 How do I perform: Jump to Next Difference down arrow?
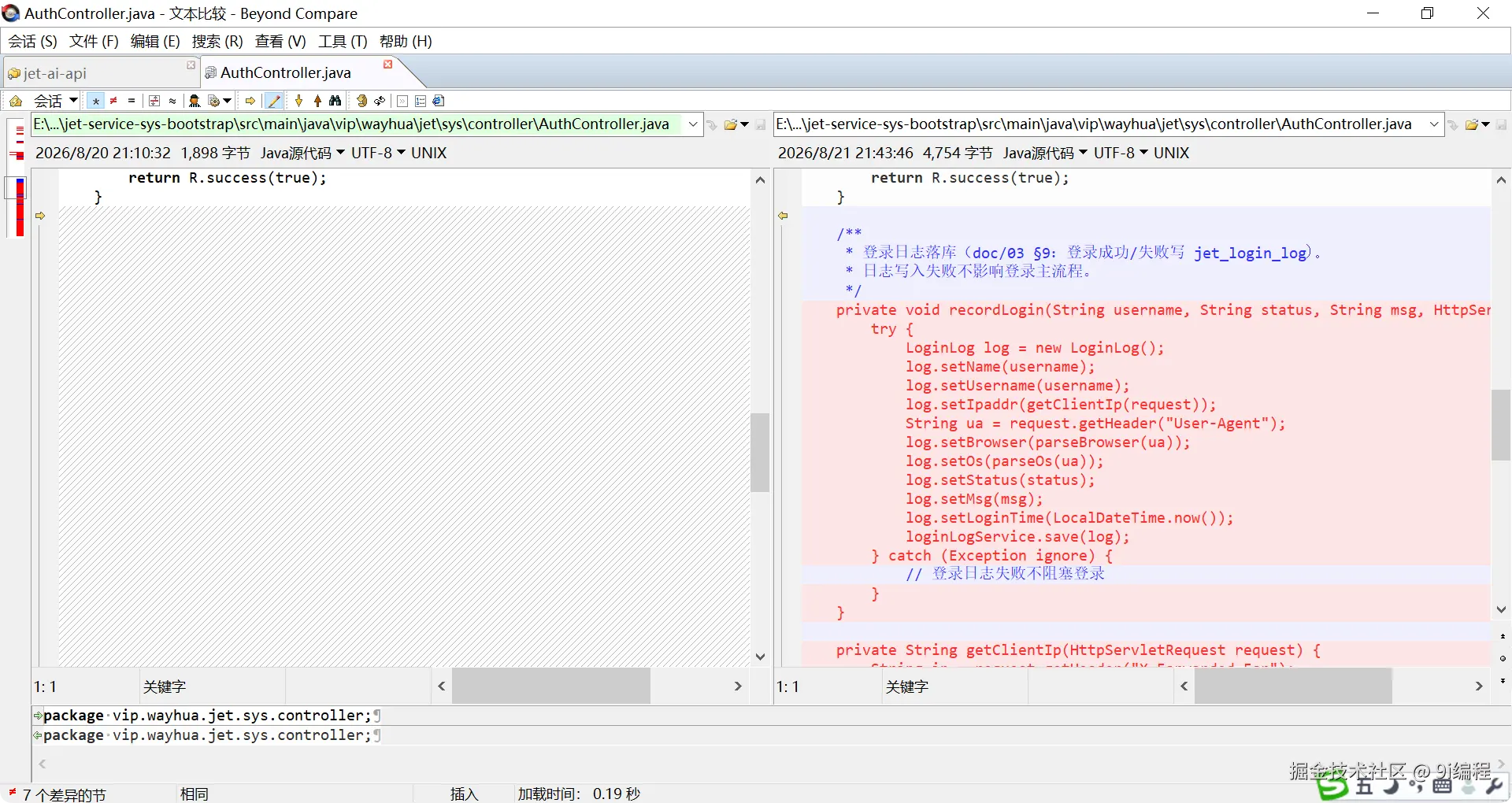point(298,101)
